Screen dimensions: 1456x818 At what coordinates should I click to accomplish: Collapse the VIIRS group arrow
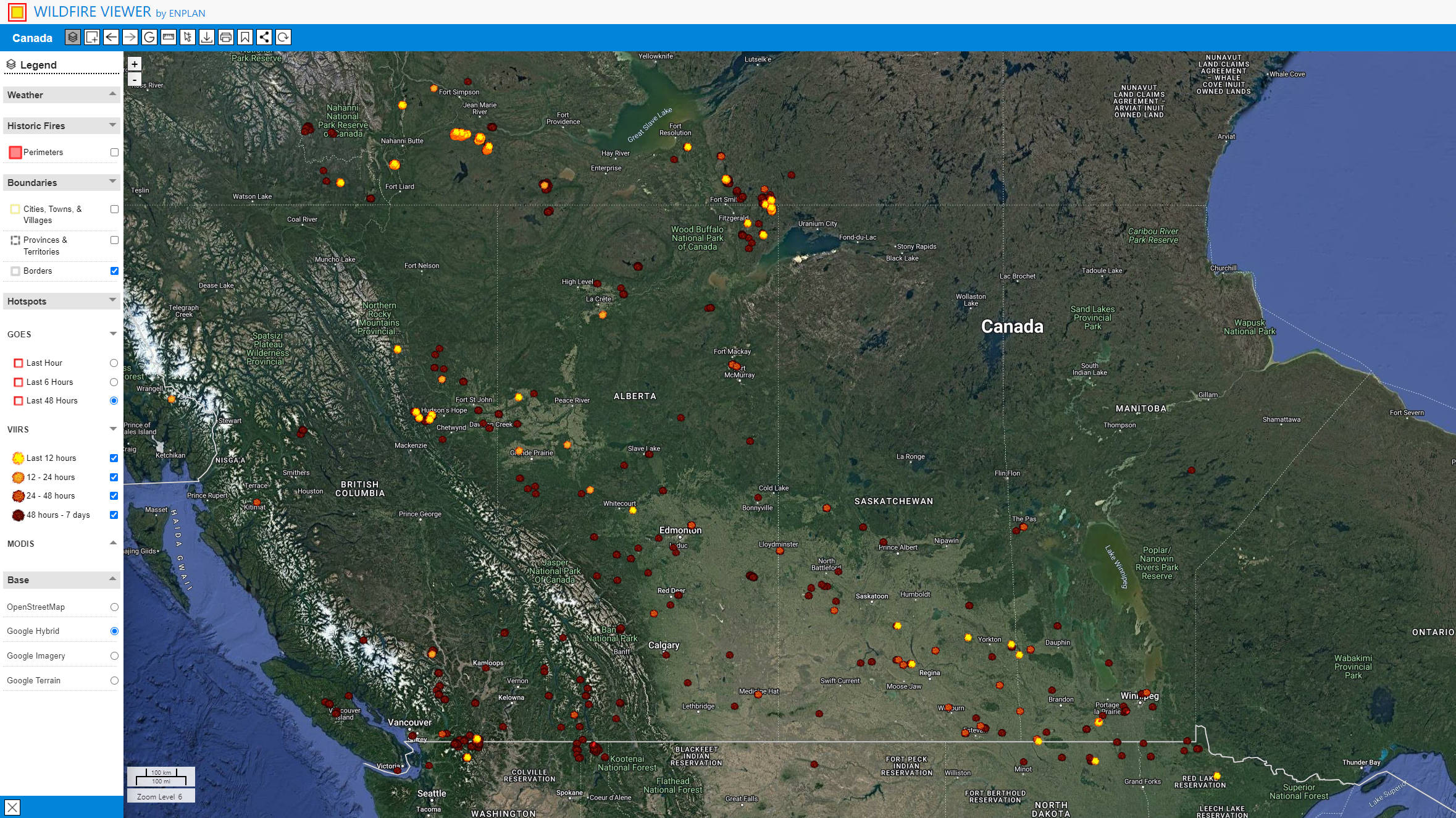[113, 428]
